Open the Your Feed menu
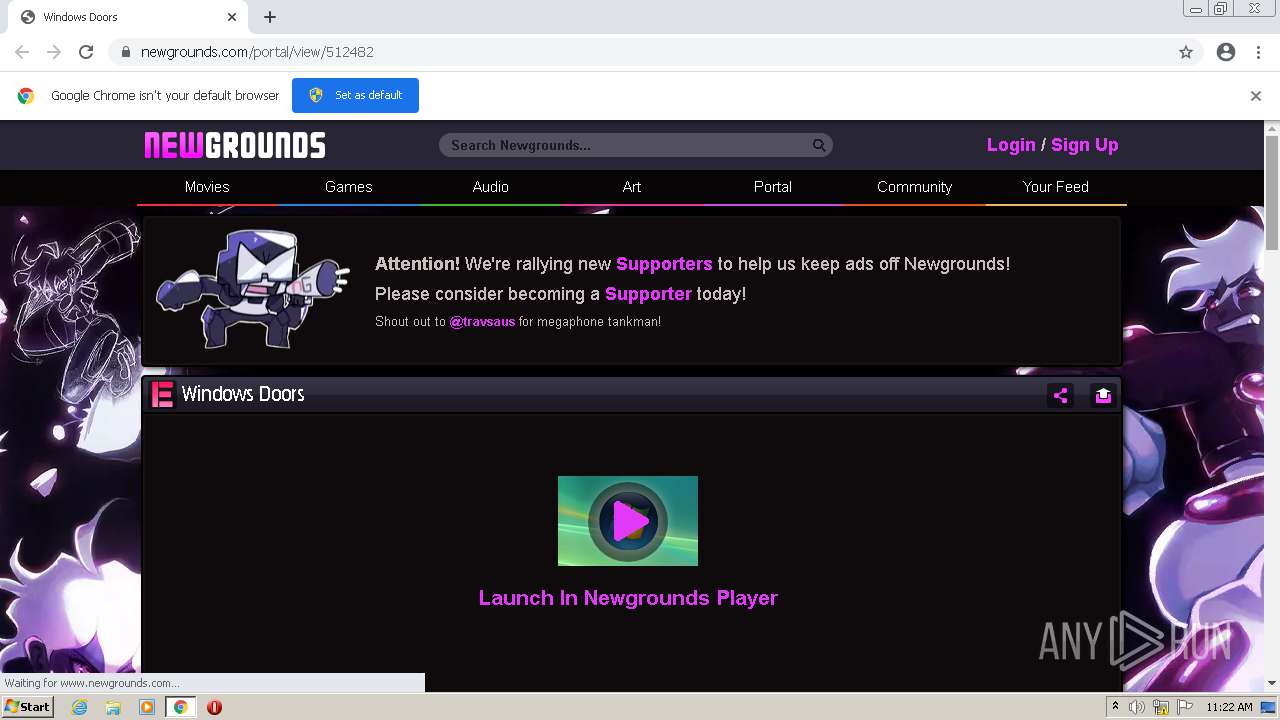Screen dimensions: 1280x720 [1056, 187]
